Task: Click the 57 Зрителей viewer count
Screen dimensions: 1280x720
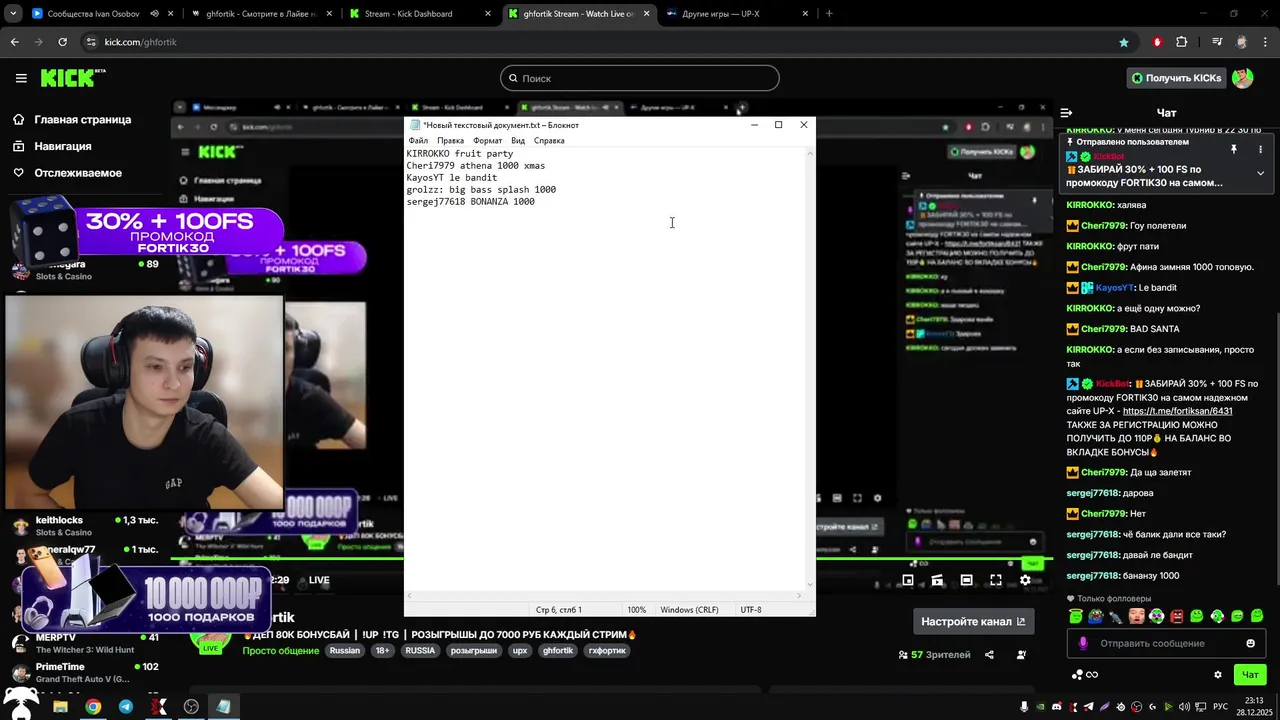Action: tap(934, 655)
